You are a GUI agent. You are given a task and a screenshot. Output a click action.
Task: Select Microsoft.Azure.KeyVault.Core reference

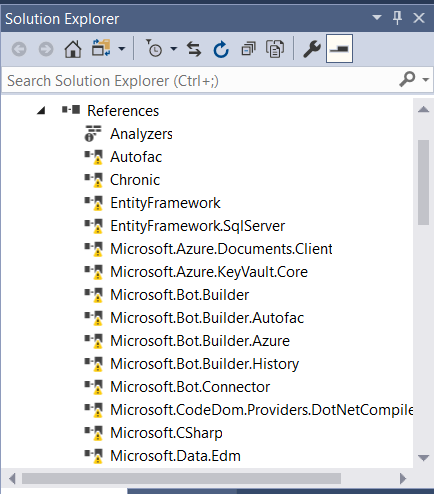tap(209, 272)
